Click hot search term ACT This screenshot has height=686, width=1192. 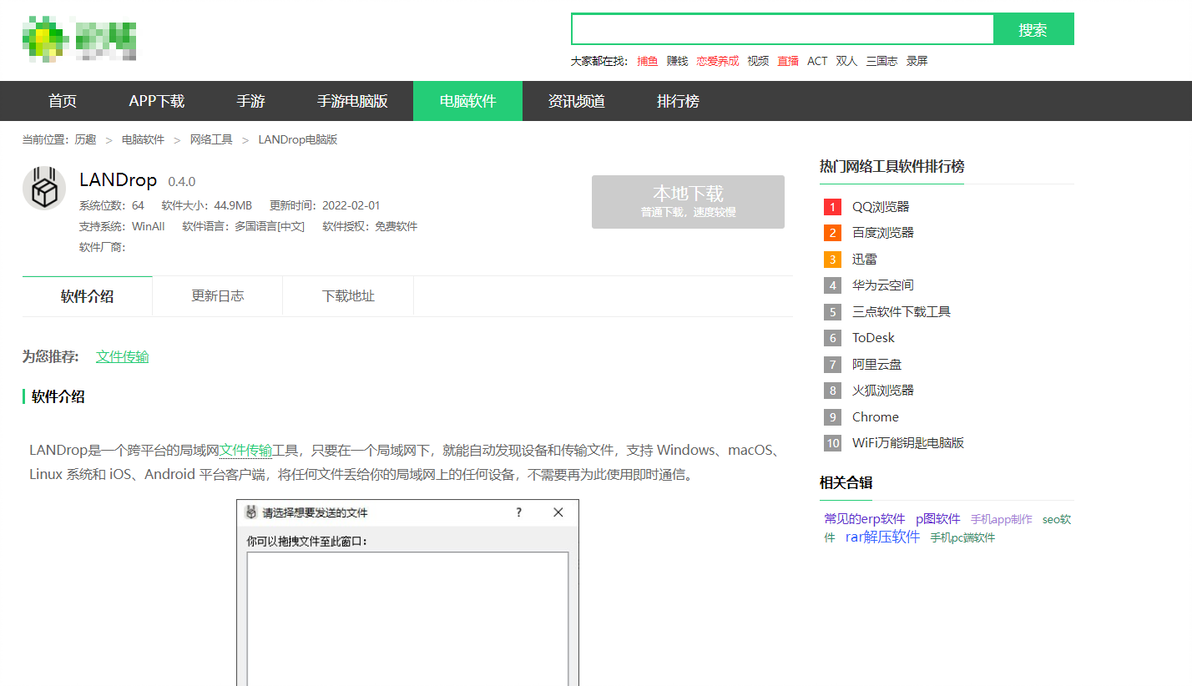click(x=817, y=61)
